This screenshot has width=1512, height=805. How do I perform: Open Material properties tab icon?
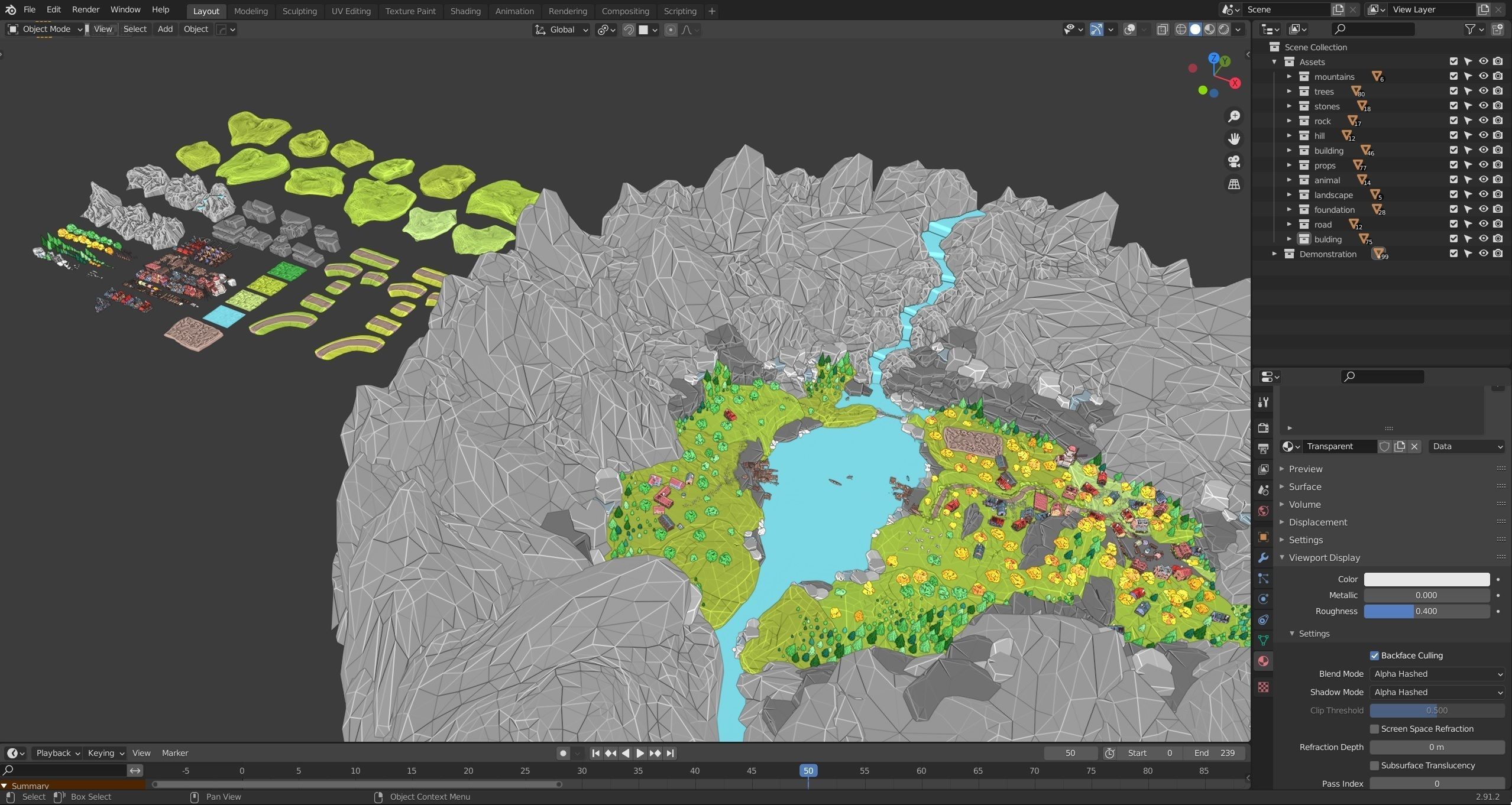(x=1263, y=661)
